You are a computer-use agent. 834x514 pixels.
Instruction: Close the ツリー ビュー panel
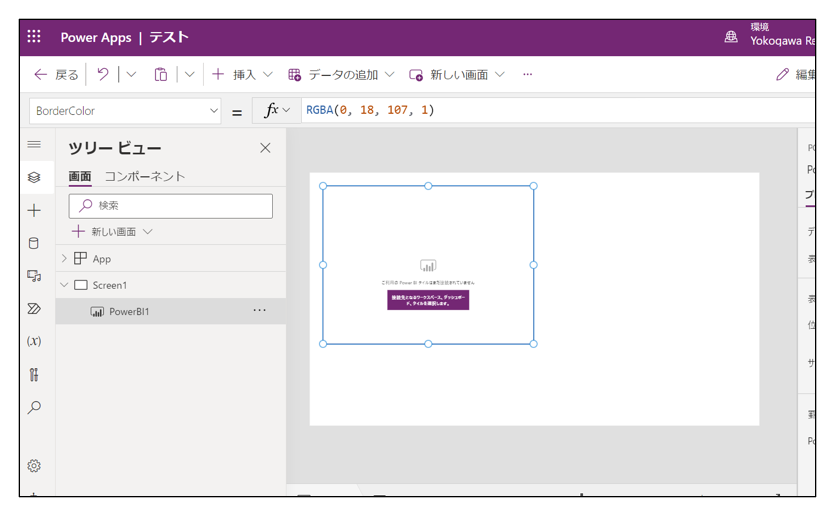(x=265, y=148)
